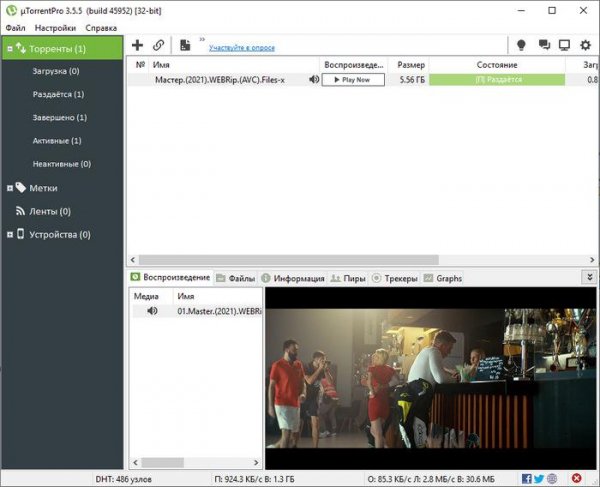600x487 pixels.
Task: Click the speaker icon in the torrent row
Action: click(314, 80)
